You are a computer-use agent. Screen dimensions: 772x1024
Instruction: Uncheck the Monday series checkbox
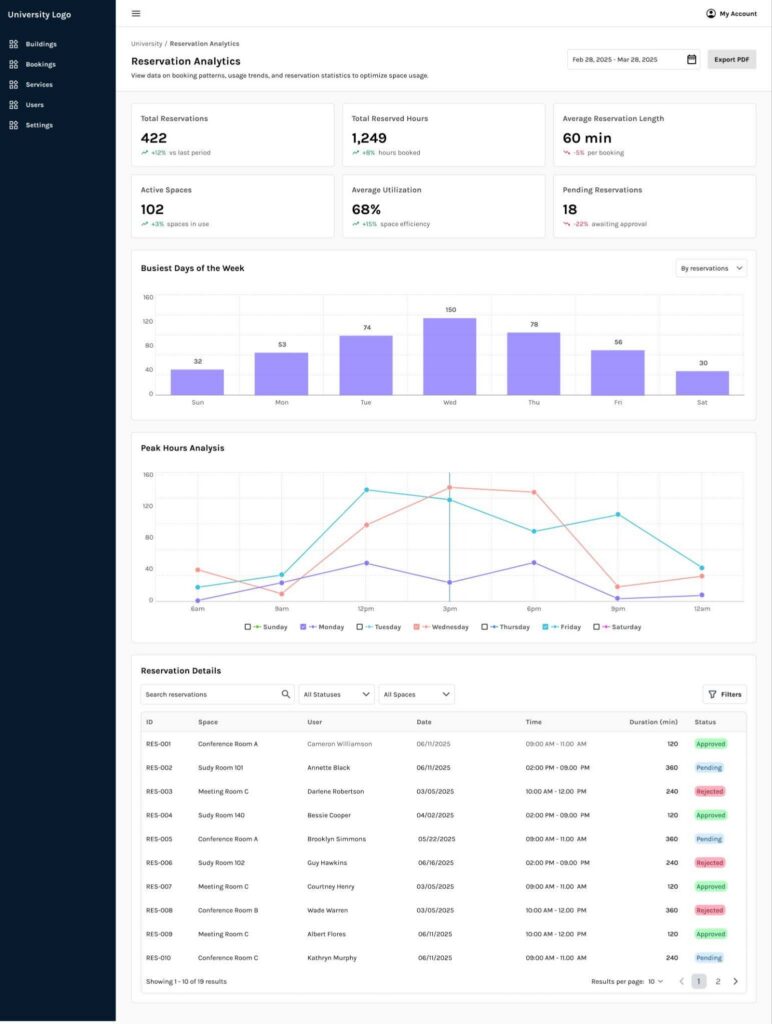pos(303,627)
